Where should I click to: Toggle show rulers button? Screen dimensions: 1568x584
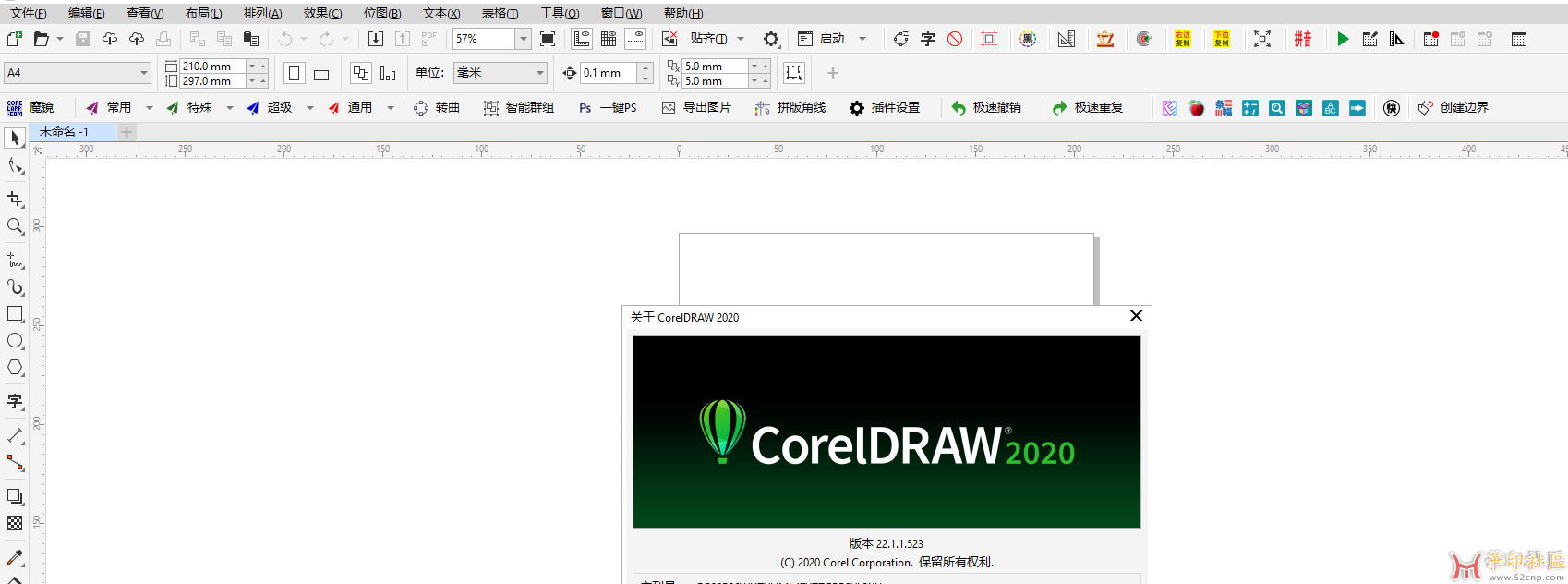pyautogui.click(x=582, y=39)
